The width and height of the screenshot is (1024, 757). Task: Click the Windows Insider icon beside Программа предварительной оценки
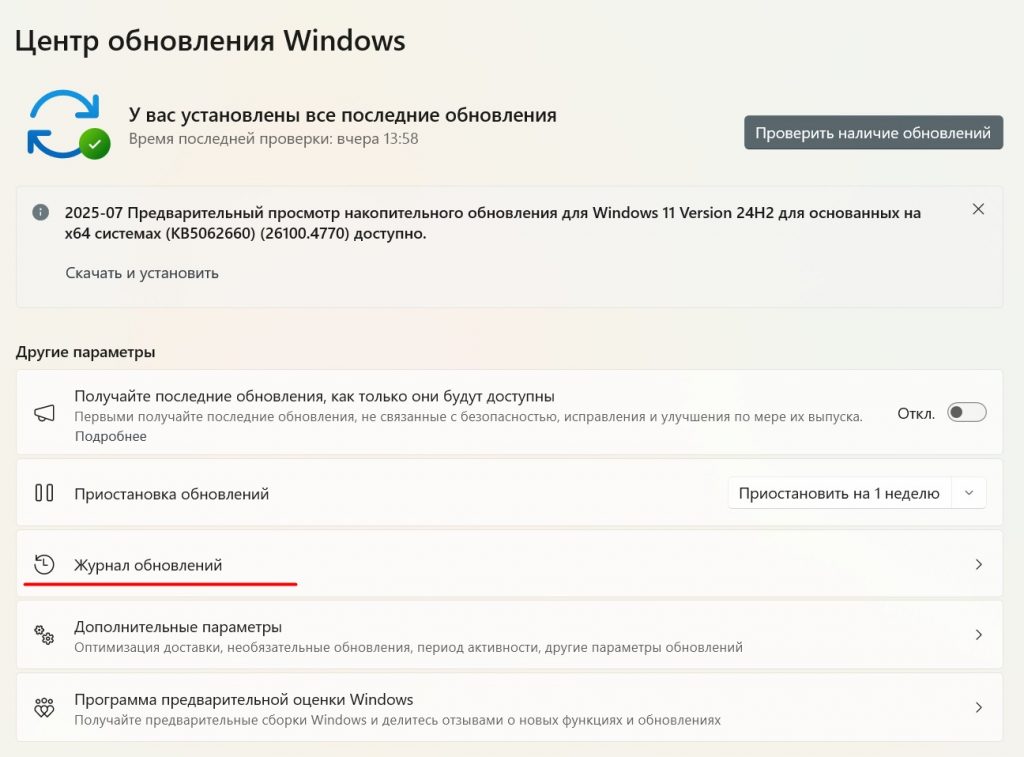pos(42,707)
